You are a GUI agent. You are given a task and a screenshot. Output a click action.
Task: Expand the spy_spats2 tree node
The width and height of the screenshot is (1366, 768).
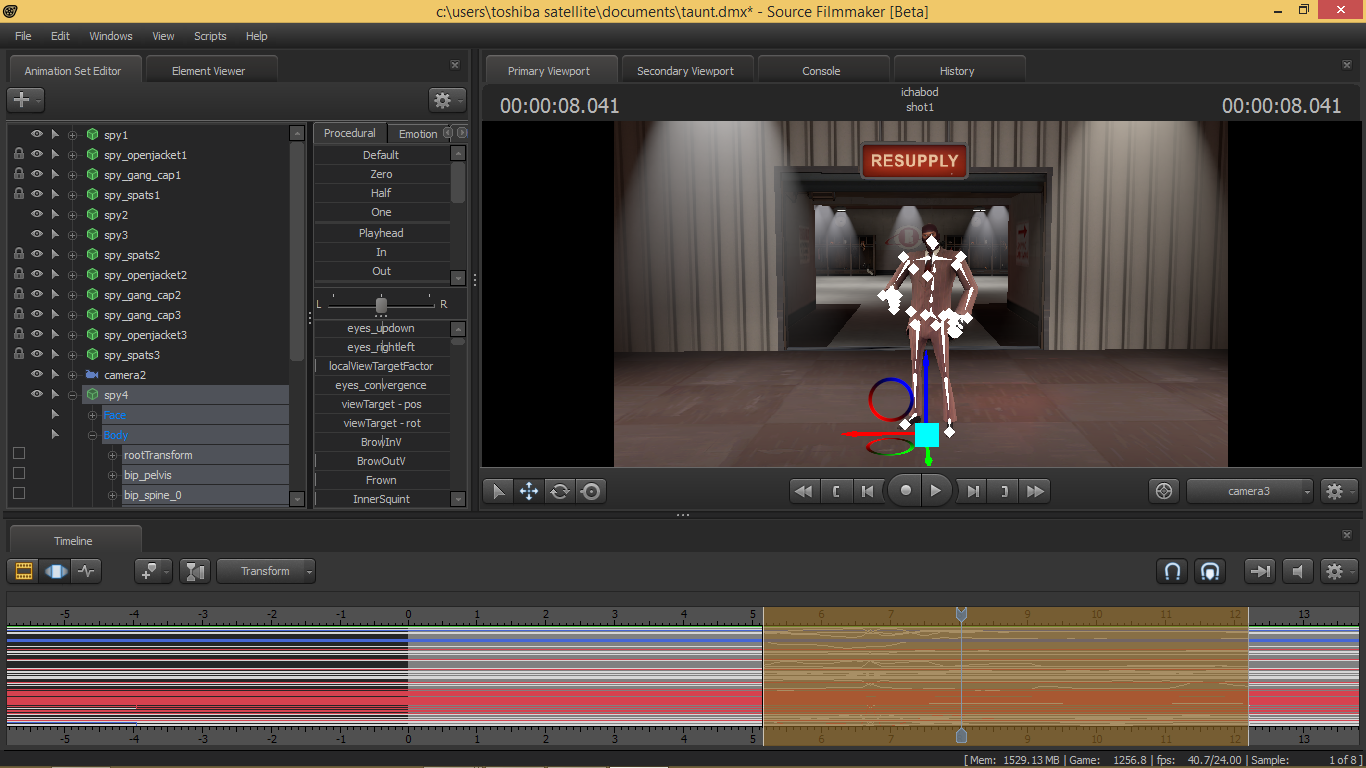pos(72,255)
